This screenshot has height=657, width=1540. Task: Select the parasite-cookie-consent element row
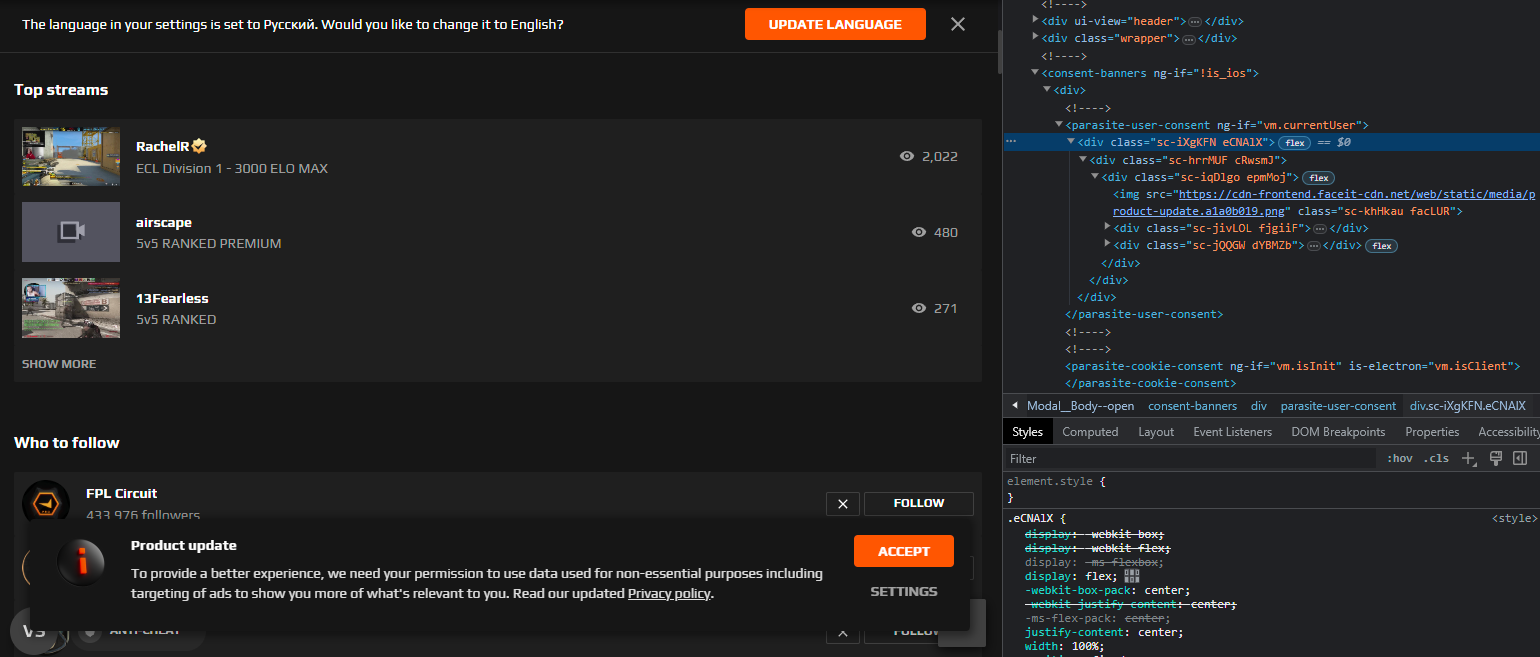click(1292, 366)
